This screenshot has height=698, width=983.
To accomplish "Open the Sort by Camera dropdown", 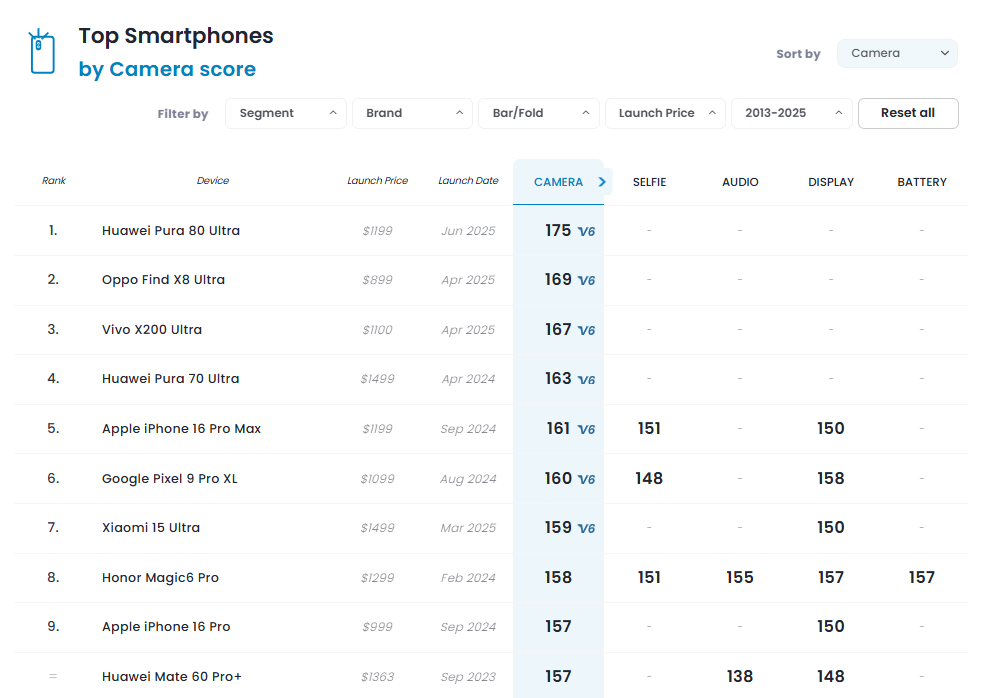I will tap(897, 53).
